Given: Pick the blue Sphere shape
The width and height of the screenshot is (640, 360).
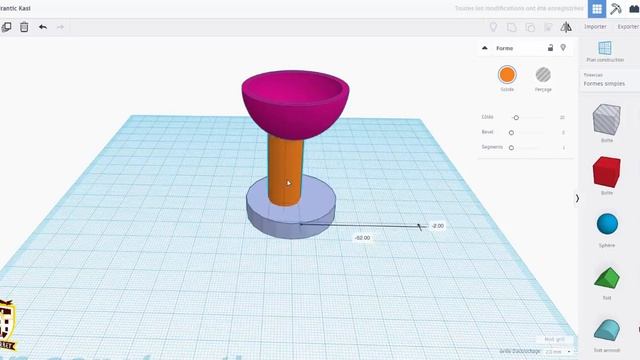Looking at the screenshot, I should [x=607, y=224].
